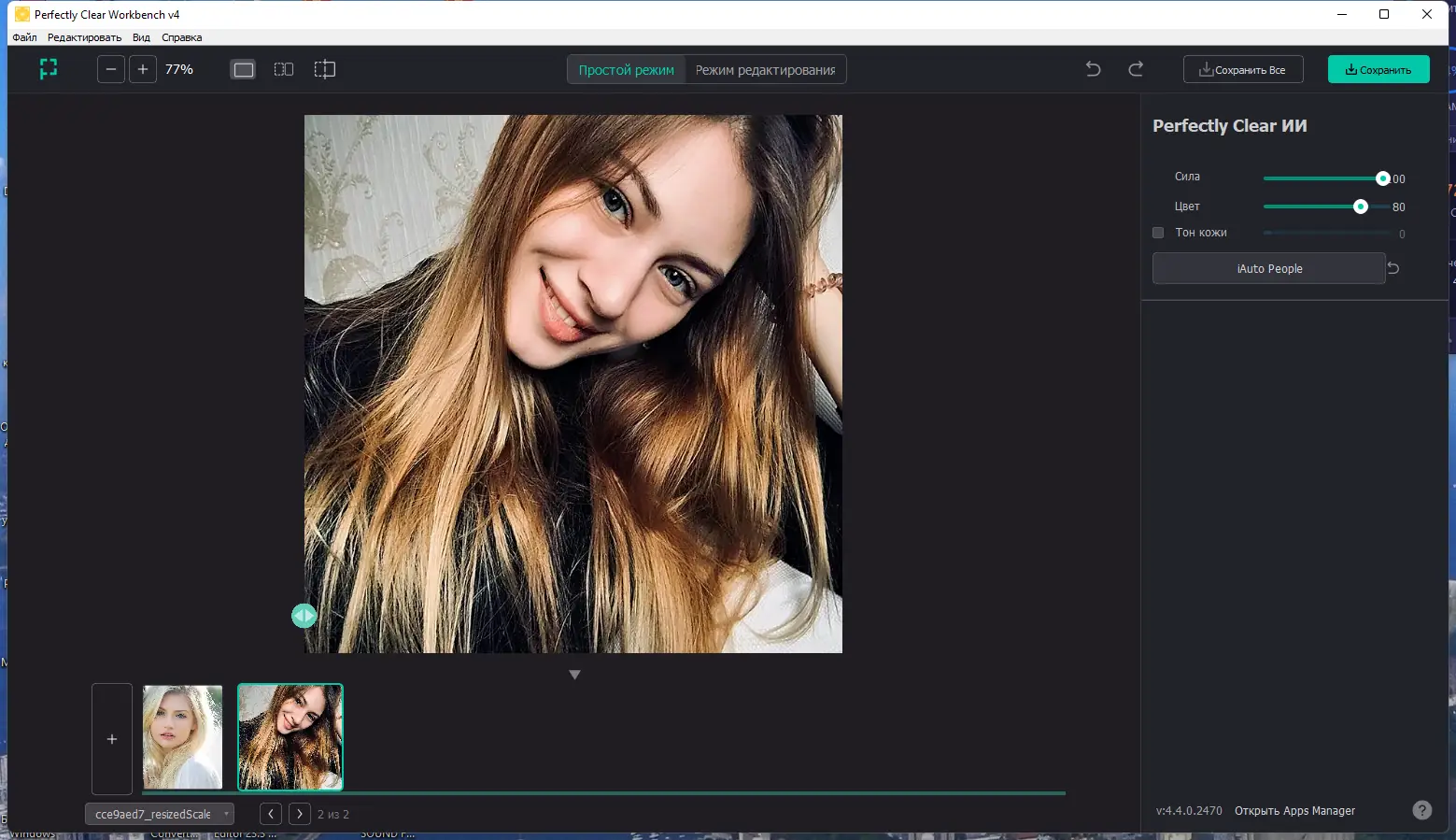Viewport: 1456px width, 840px height.
Task: Switch to Режим редактирования tab
Action: 766,70
